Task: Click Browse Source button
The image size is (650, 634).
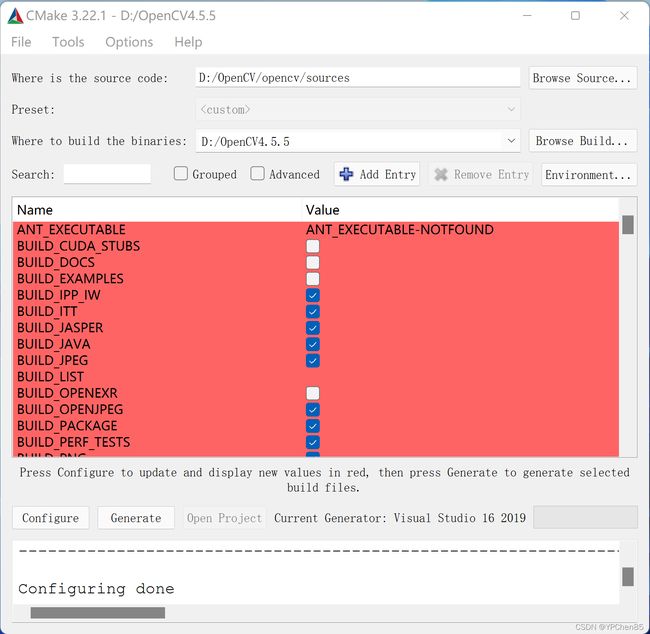Action: click(x=582, y=78)
